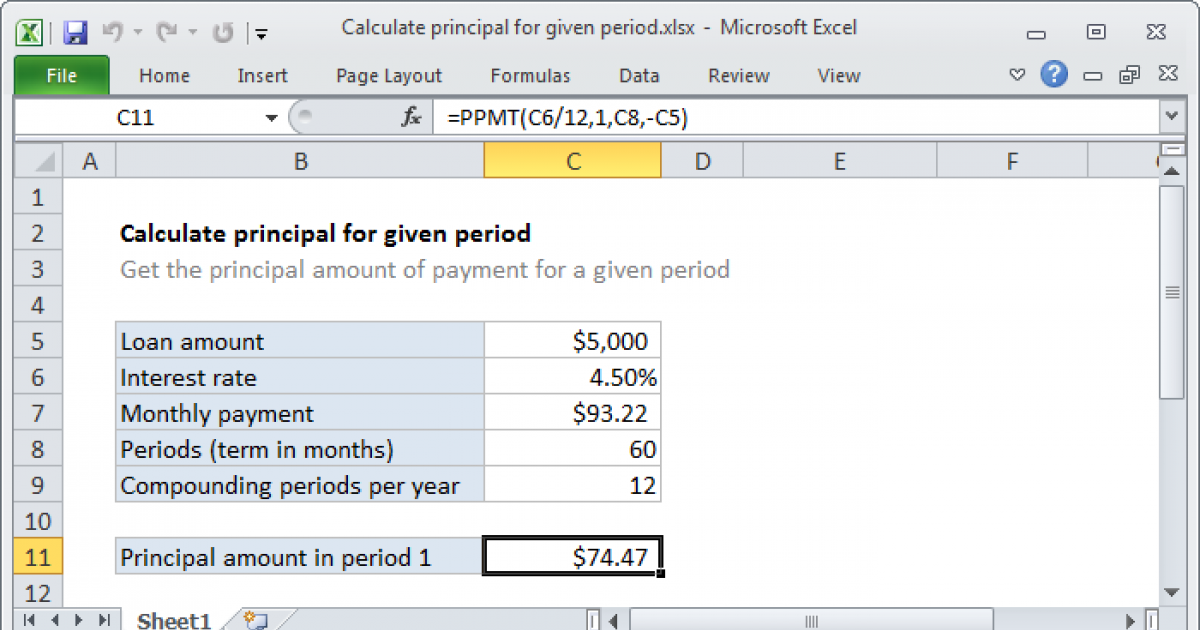Screen dimensions: 1200x630
Task: Select row 11 header
Action: 39,557
